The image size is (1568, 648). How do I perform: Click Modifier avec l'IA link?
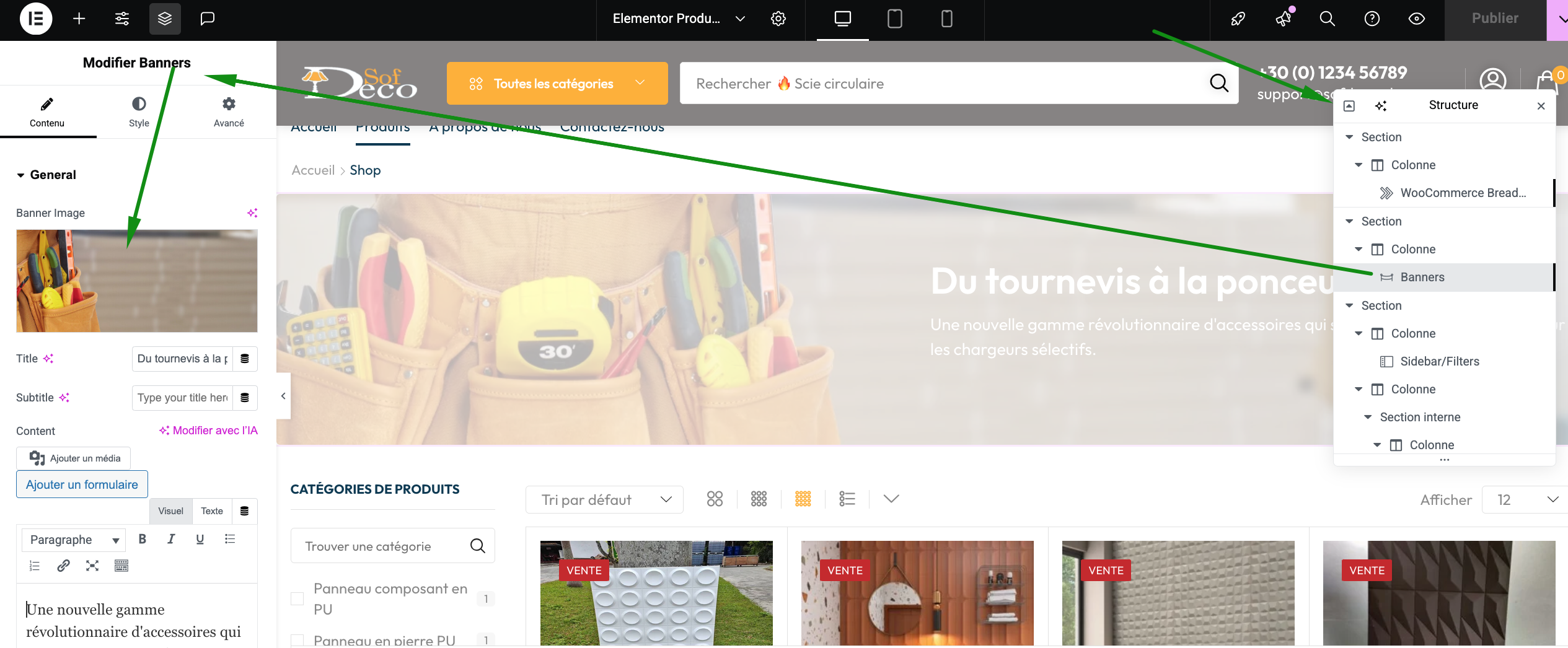(208, 431)
